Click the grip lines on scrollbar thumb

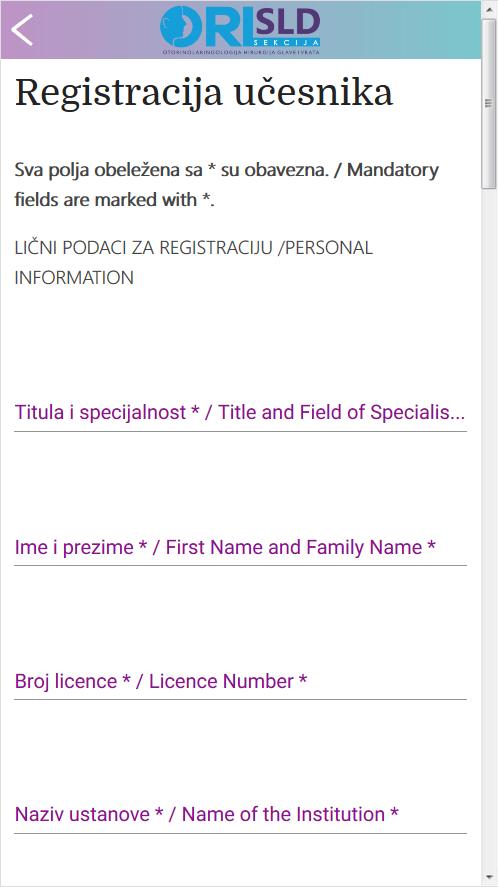point(489,104)
